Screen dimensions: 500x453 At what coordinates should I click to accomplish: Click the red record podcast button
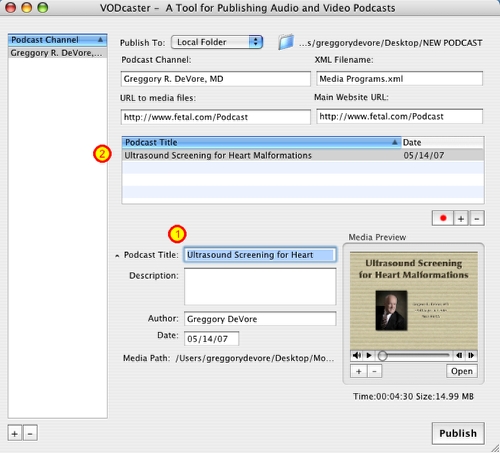pyautogui.click(x=443, y=218)
